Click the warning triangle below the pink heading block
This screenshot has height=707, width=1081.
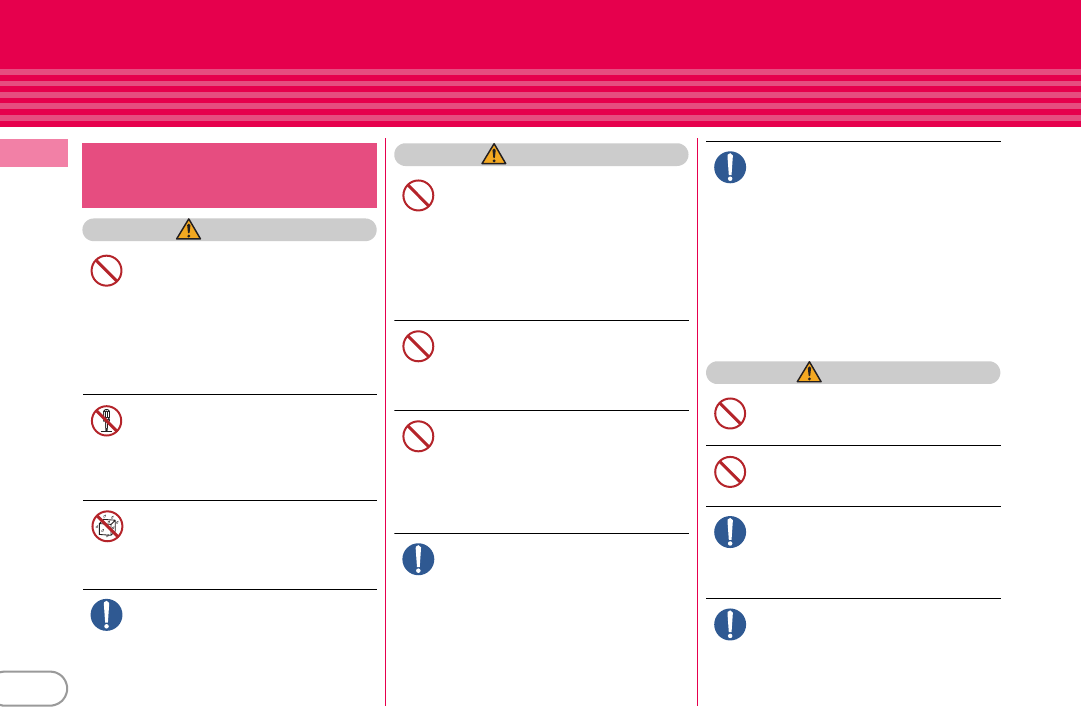pyautogui.click(x=188, y=229)
